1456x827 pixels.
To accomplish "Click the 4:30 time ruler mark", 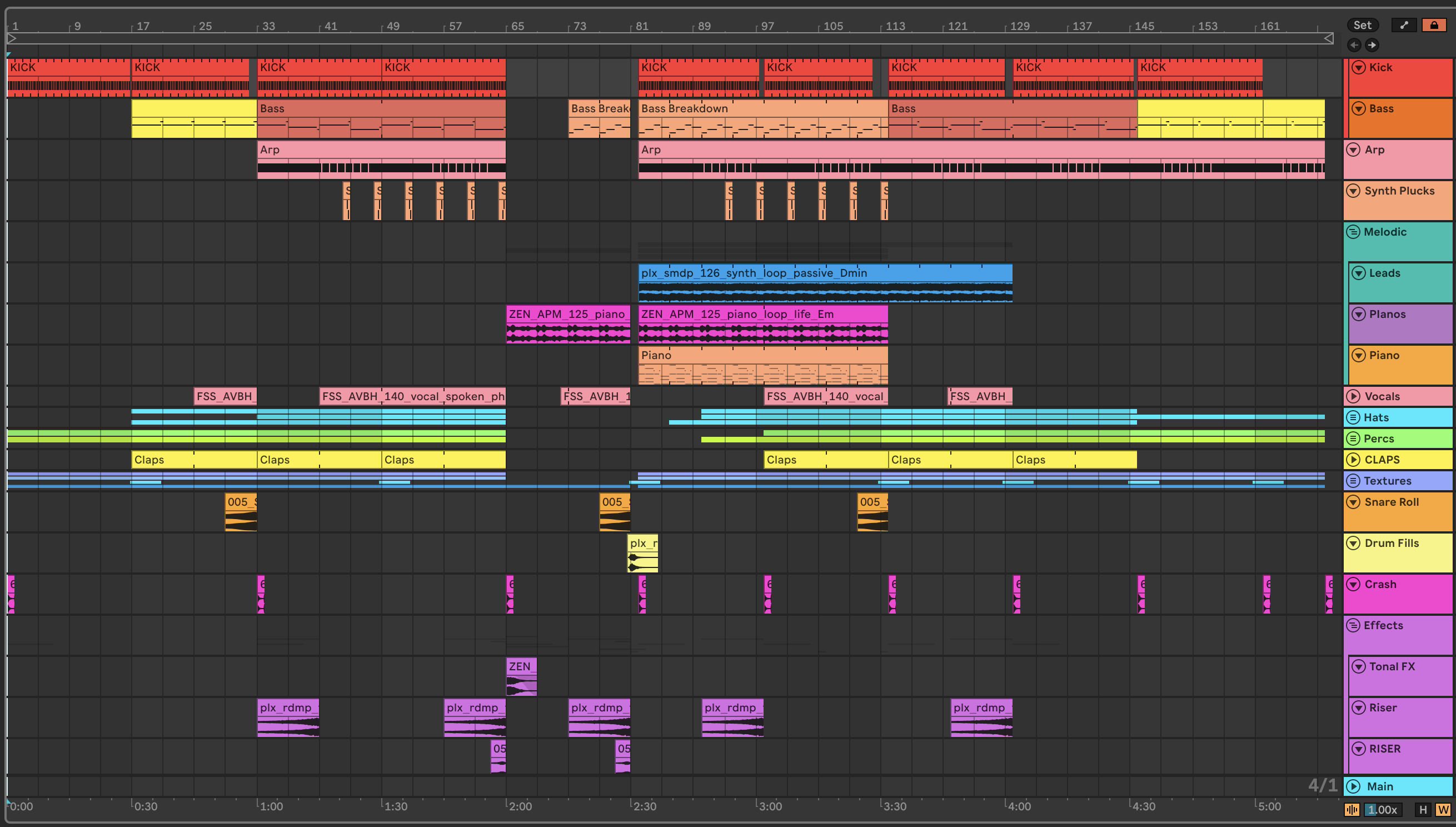I will point(1143,806).
